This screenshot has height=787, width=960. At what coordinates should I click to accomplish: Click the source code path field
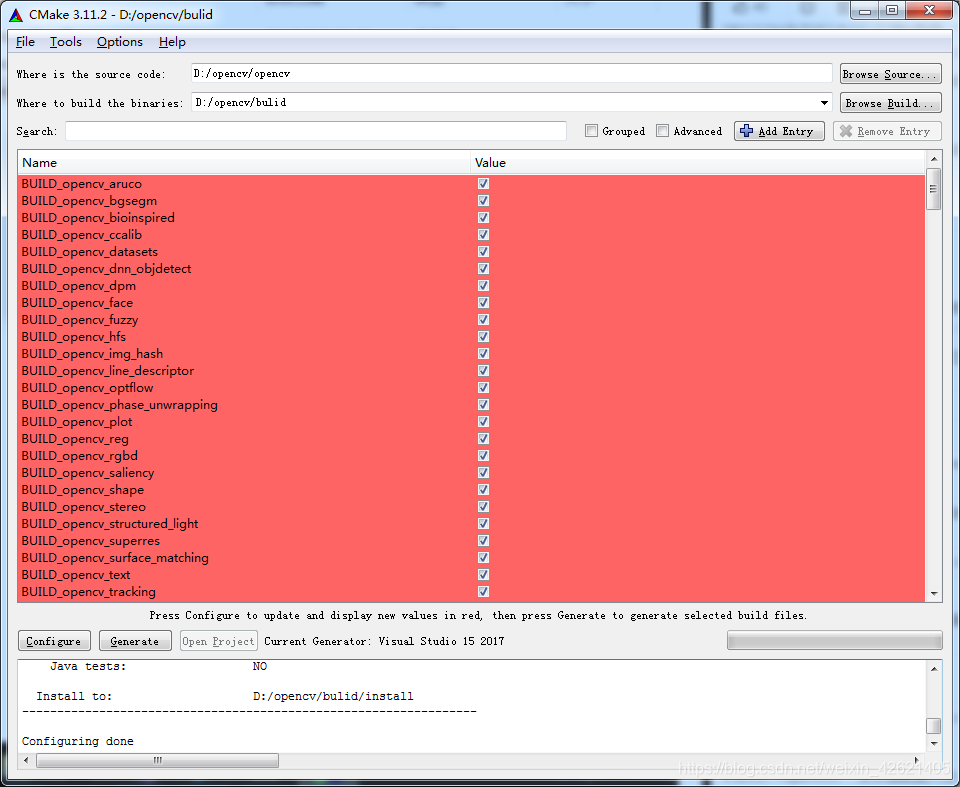click(x=511, y=73)
